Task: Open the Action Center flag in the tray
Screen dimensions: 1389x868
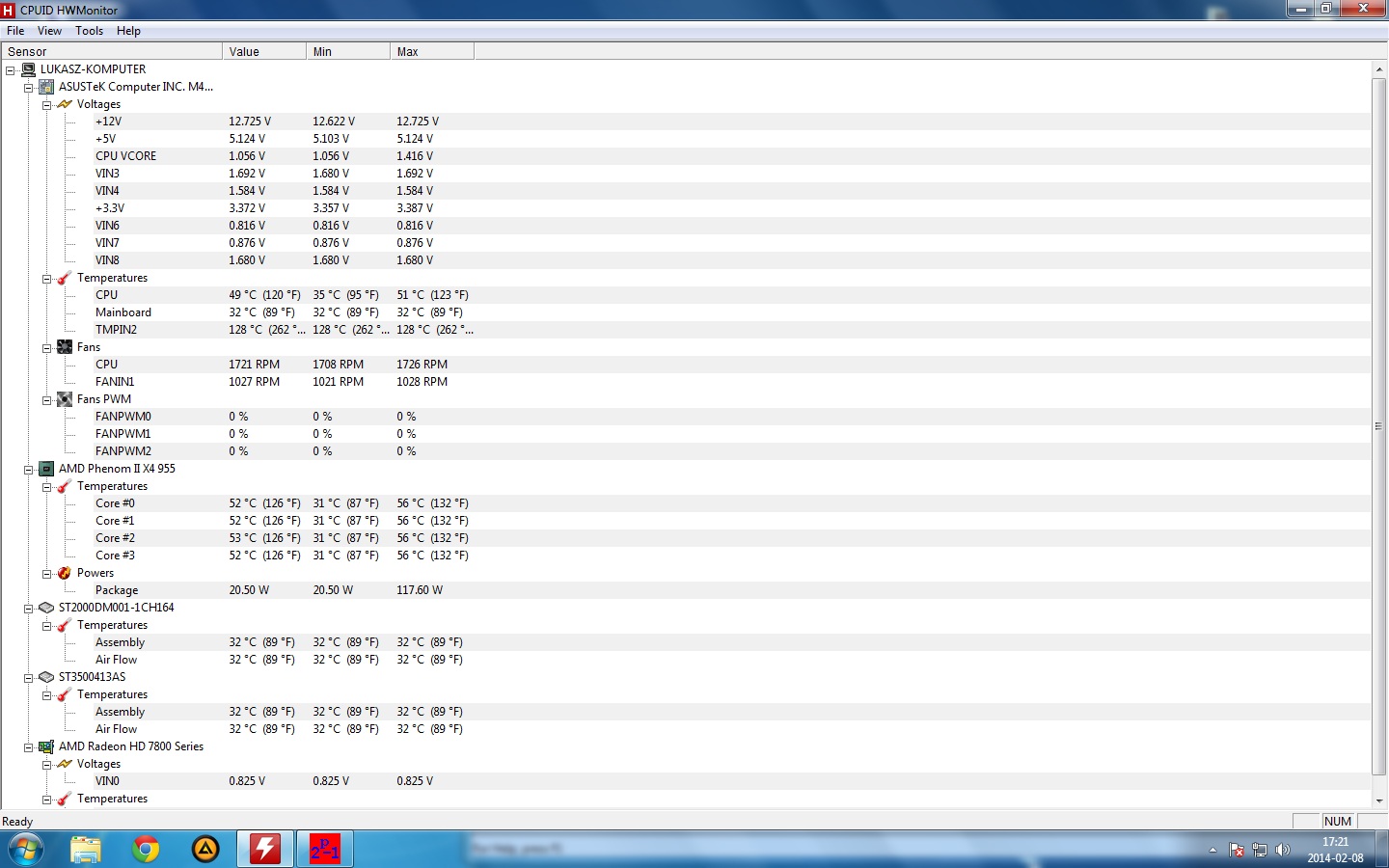Action: click(1237, 850)
